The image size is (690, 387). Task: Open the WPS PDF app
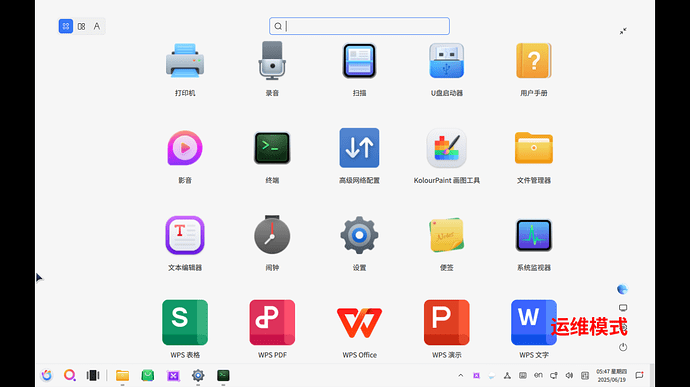[x=272, y=322]
